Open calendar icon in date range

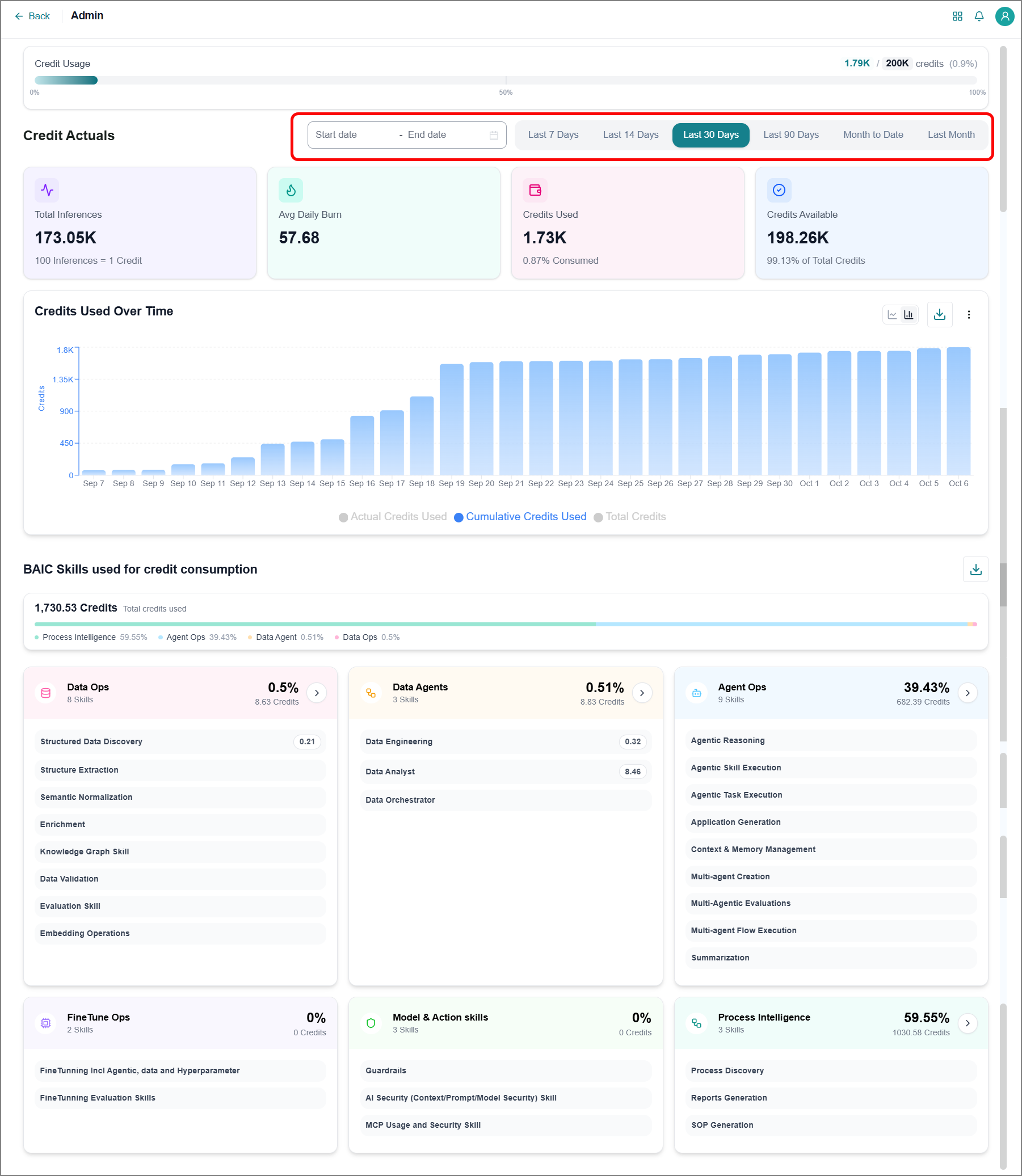pyautogui.click(x=493, y=135)
